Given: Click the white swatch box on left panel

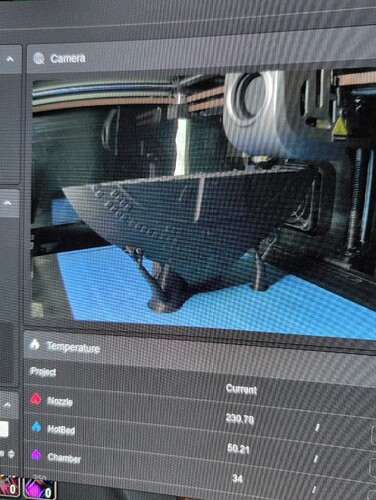Looking at the screenshot, I should (x=4, y=429).
